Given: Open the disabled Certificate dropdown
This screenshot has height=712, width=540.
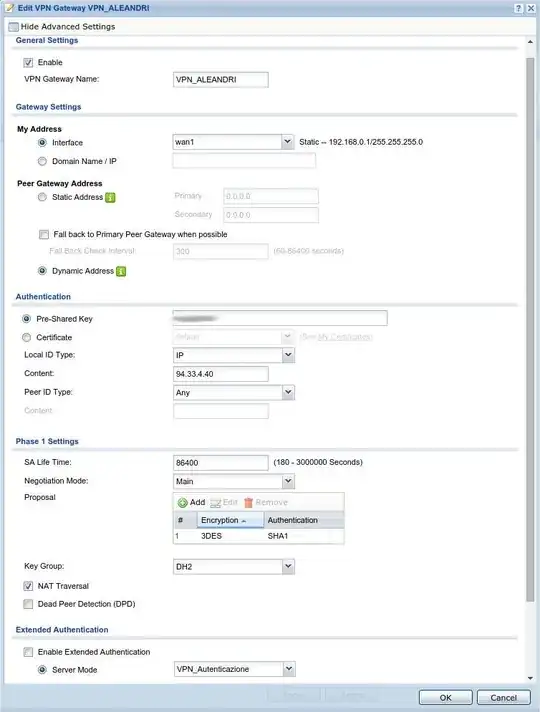Looking at the screenshot, I should (x=287, y=337).
